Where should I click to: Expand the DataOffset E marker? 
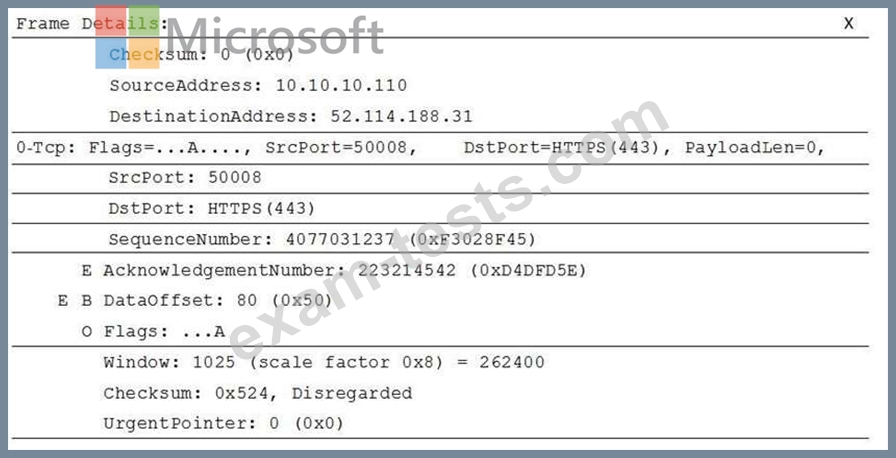point(63,301)
